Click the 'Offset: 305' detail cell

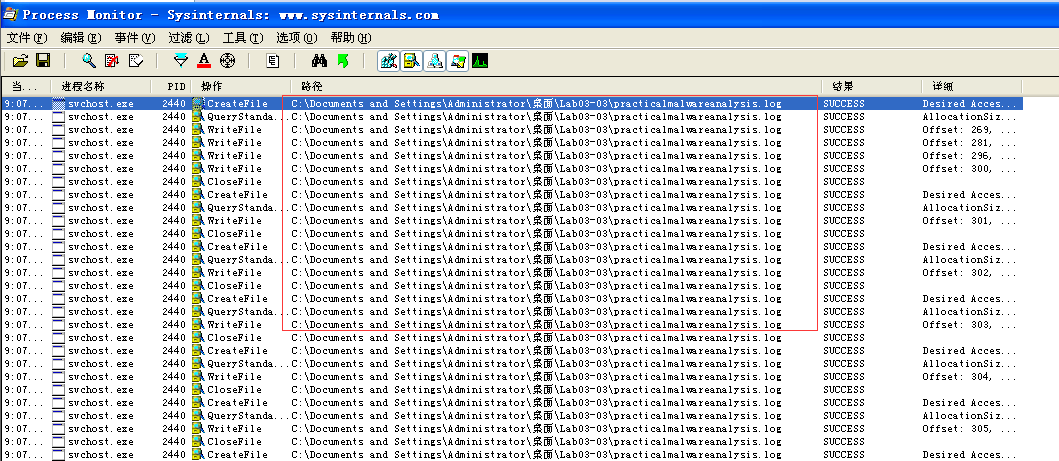pos(969,429)
